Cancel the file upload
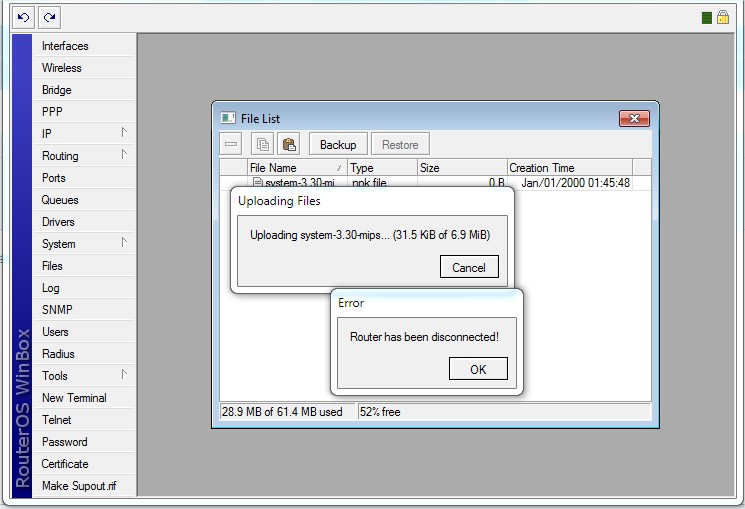The image size is (745, 509). point(468,267)
